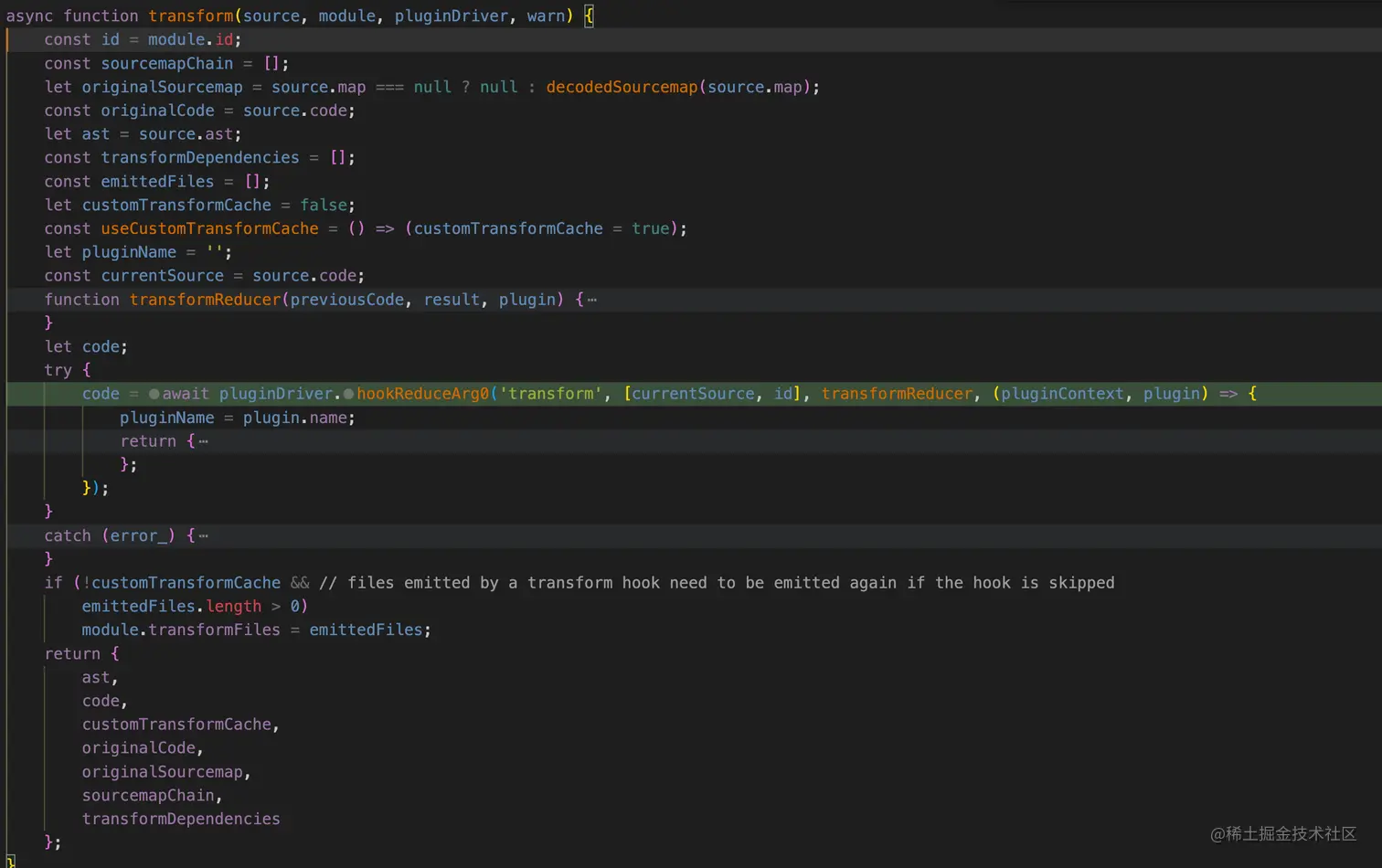The image size is (1382, 868).
Task: Click 'code,' in the returned object
Action: point(105,701)
